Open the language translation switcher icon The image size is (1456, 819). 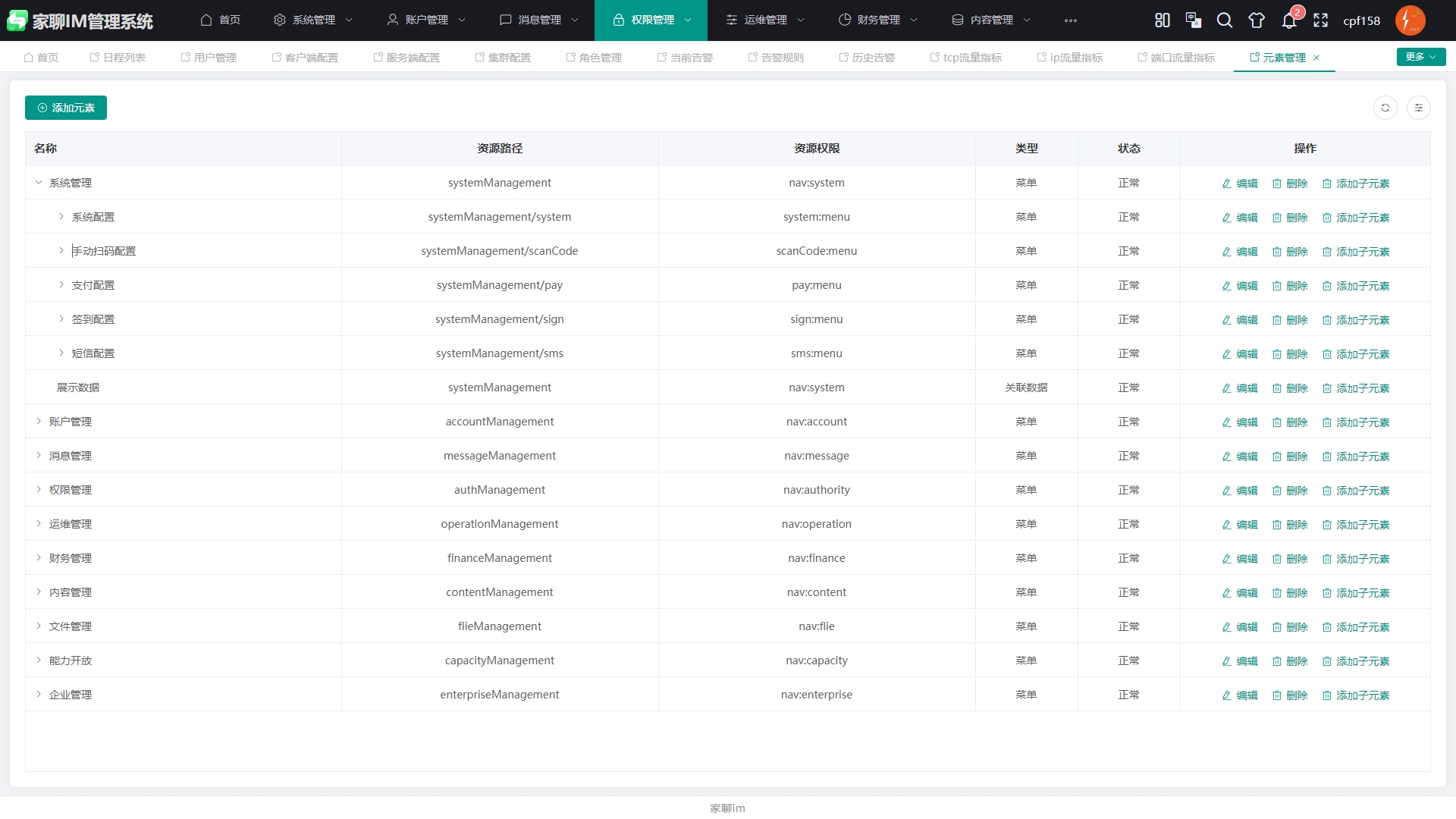(1193, 20)
